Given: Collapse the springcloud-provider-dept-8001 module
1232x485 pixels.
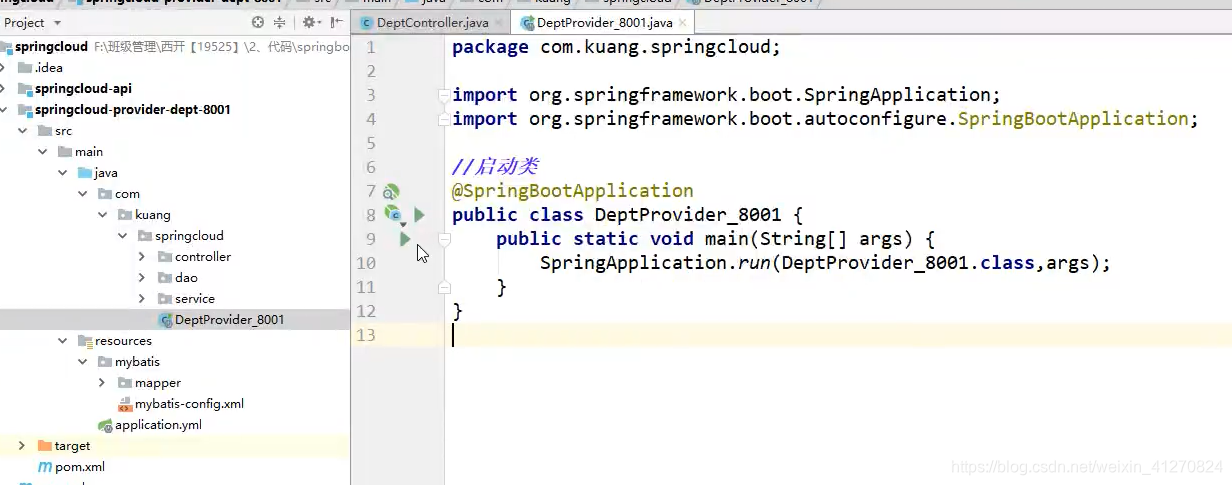Looking at the screenshot, I should coord(3,110).
